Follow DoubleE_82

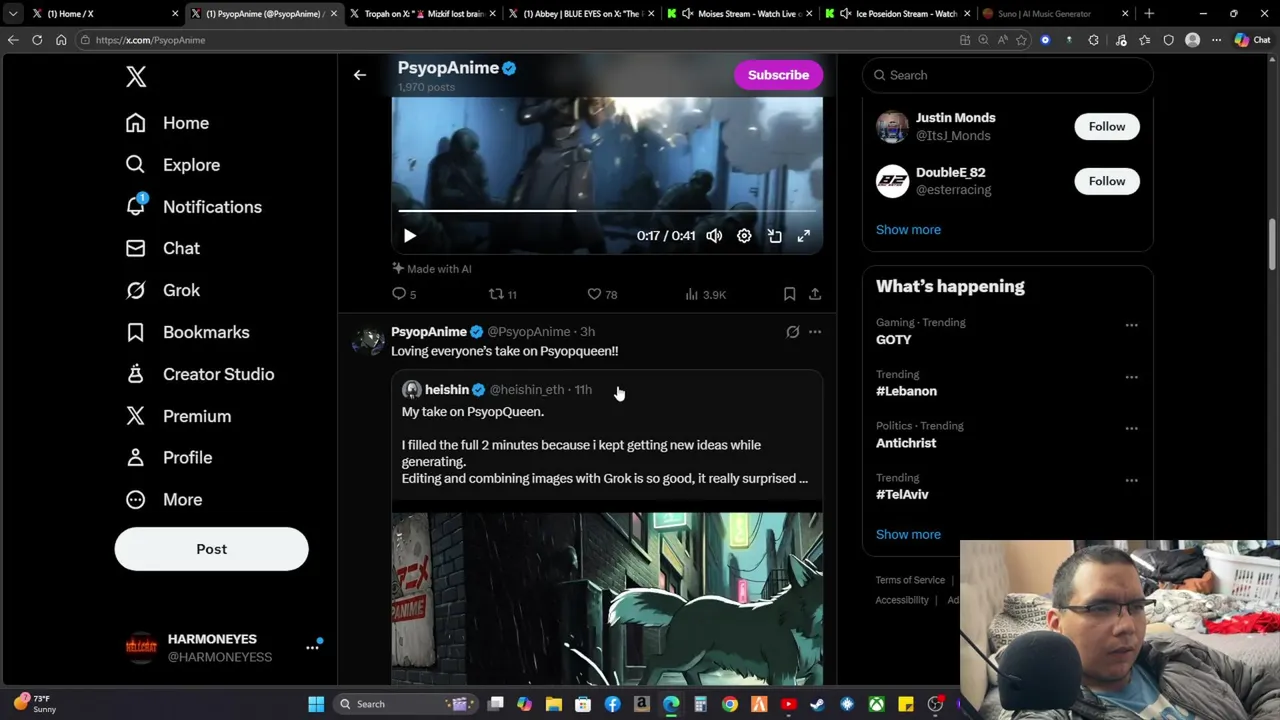[x=1107, y=181]
